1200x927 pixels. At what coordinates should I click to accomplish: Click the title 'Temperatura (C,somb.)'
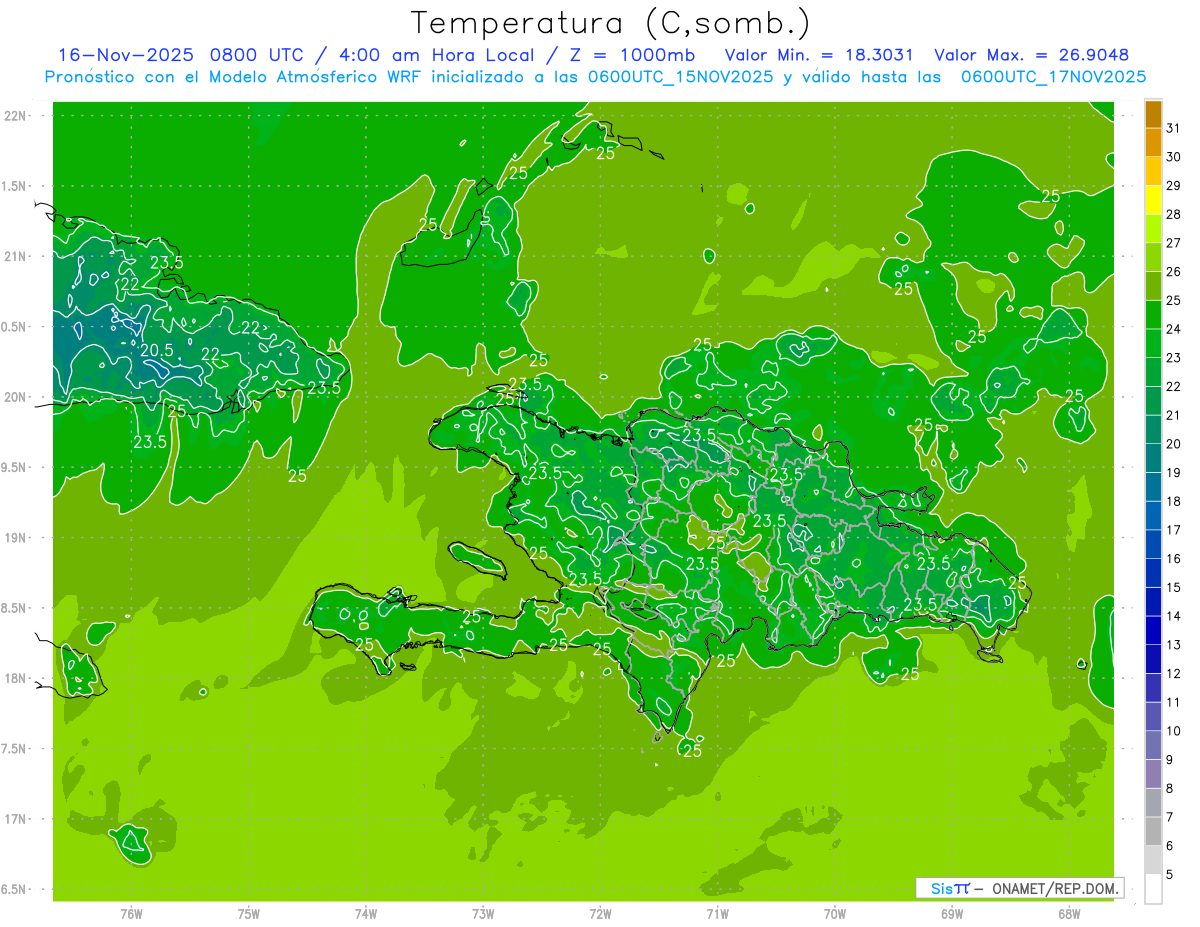coord(610,23)
